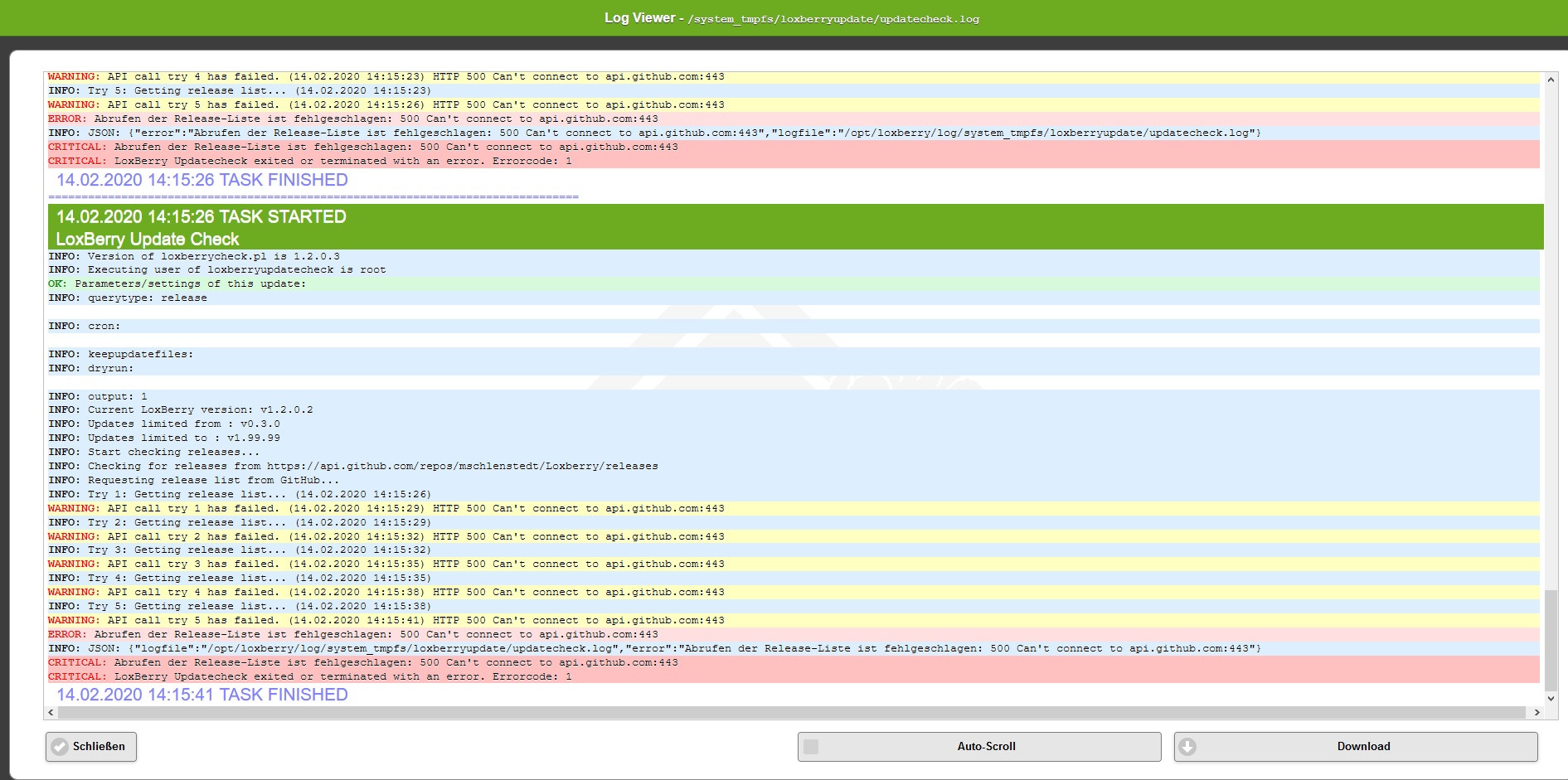The image size is (1568, 780).
Task: Select warning 'try 1 has failed' at 14:15:29
Action: [794, 508]
